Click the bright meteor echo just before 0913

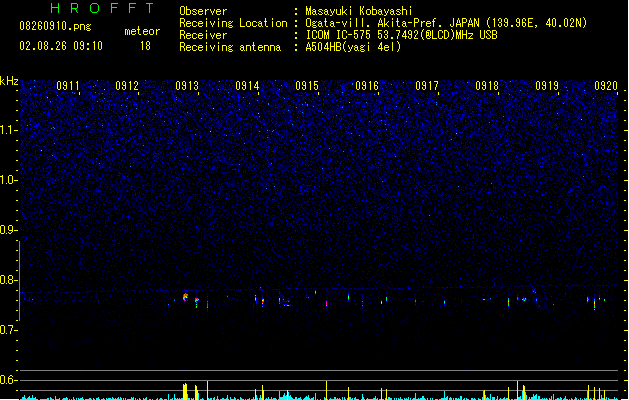coord(185,297)
